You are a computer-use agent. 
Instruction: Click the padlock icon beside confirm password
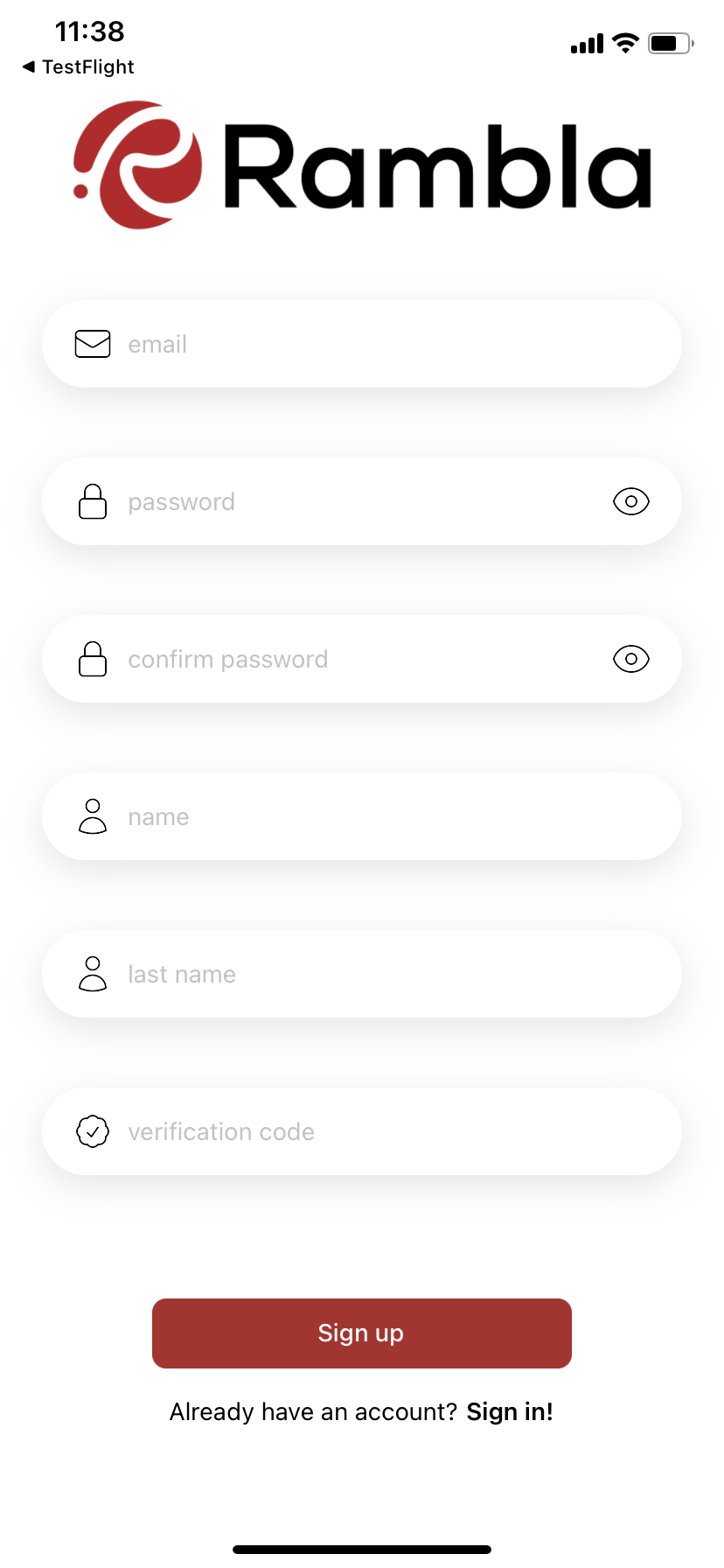coord(93,659)
